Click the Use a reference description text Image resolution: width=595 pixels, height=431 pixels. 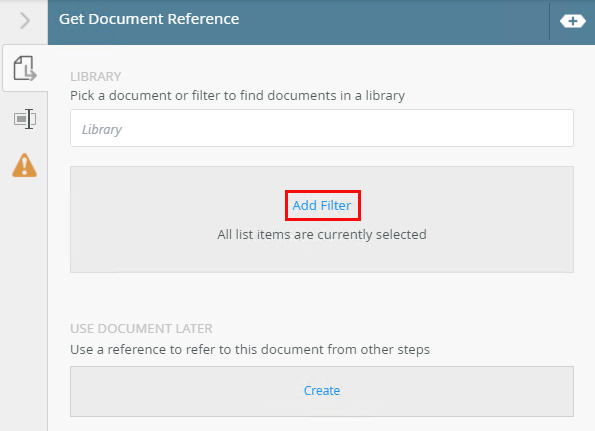click(250, 349)
